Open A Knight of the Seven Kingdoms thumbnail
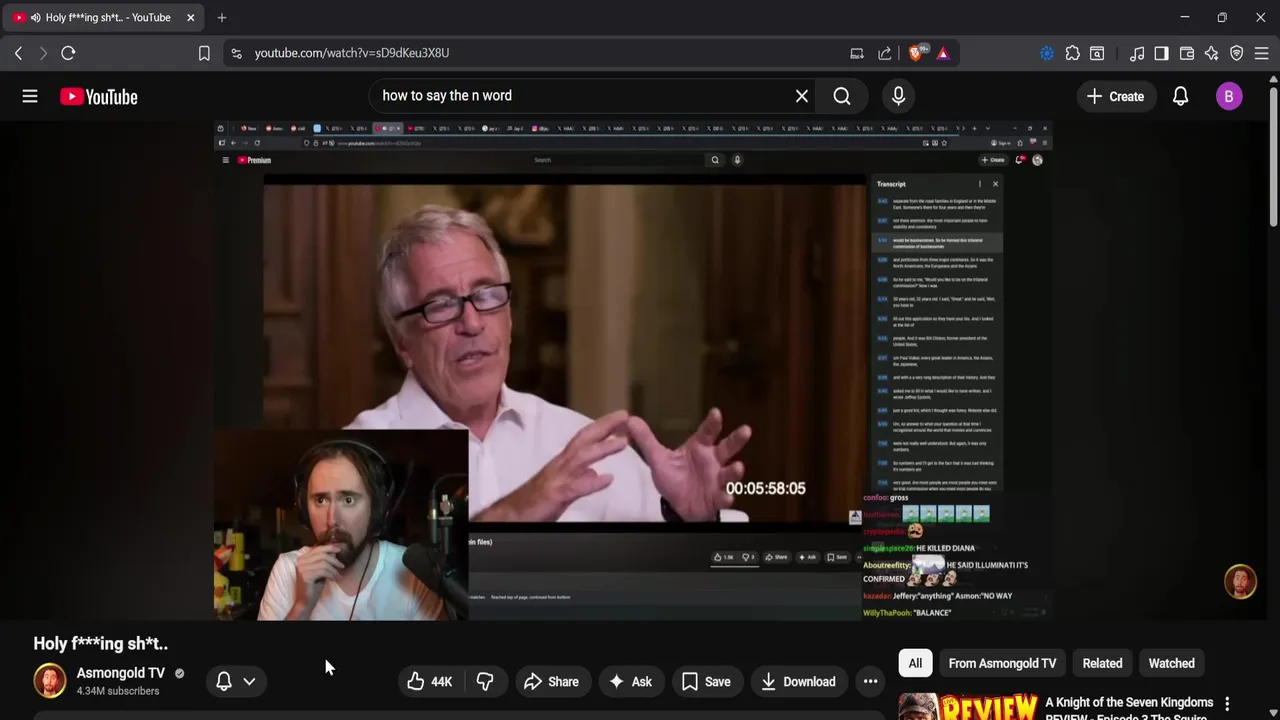 [x=968, y=706]
